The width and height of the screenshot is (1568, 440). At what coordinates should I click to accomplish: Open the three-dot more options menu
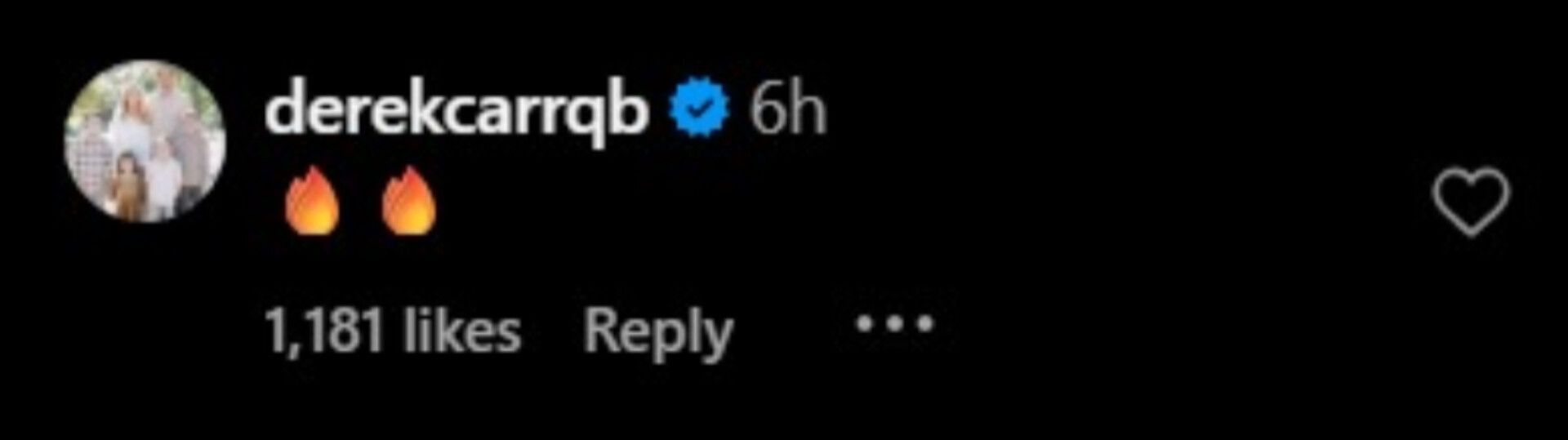[894, 324]
